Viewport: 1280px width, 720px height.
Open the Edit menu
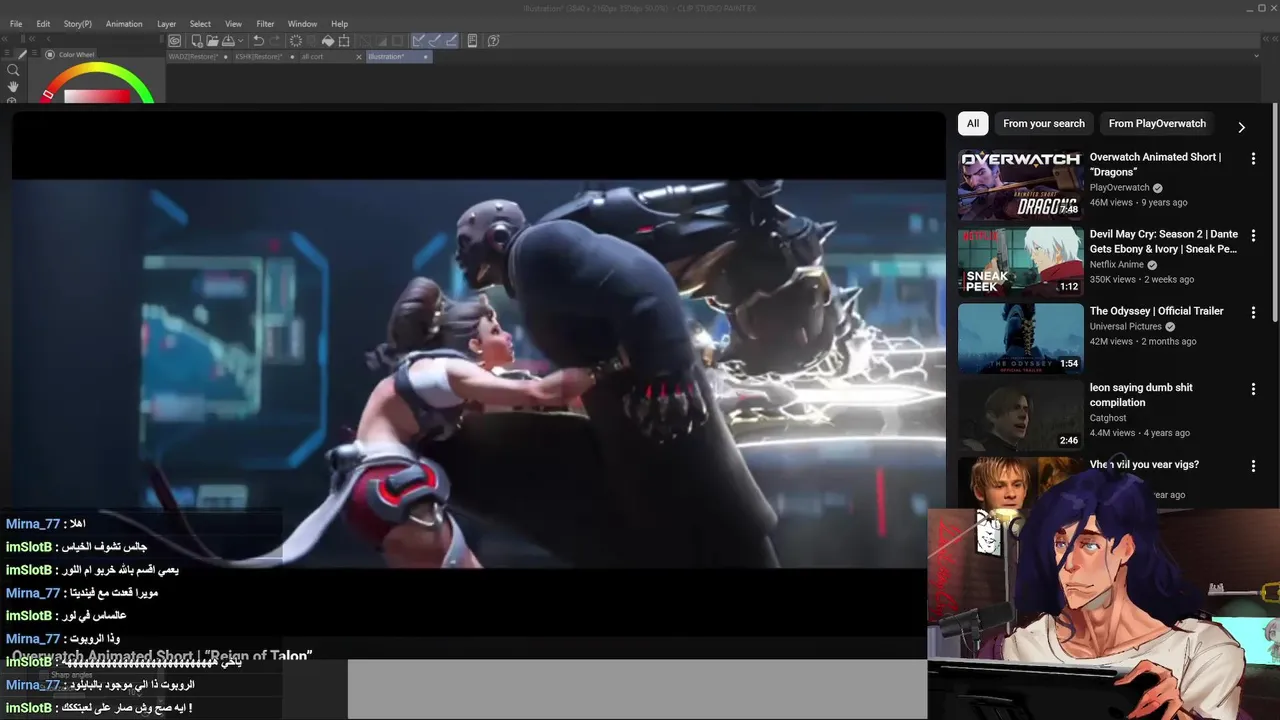coord(43,24)
